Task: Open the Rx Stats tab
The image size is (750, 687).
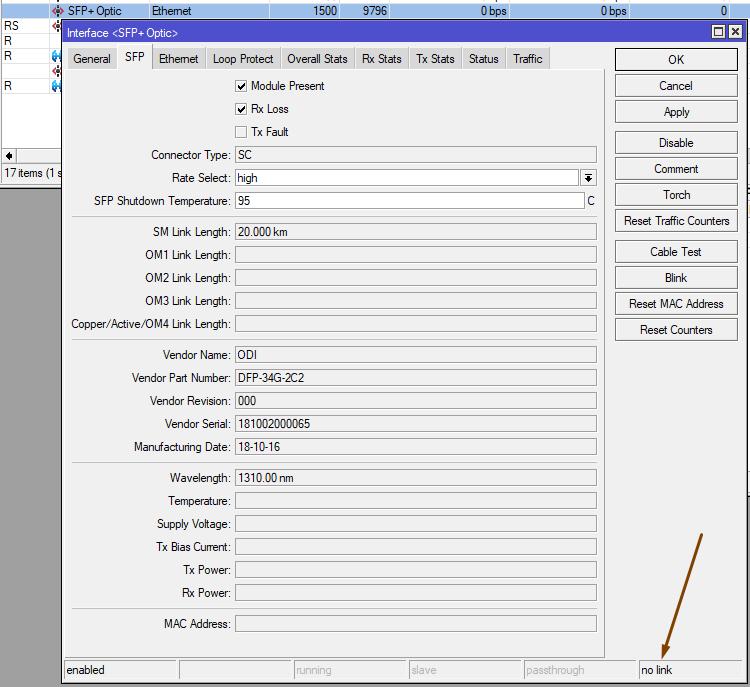Action: (x=382, y=59)
